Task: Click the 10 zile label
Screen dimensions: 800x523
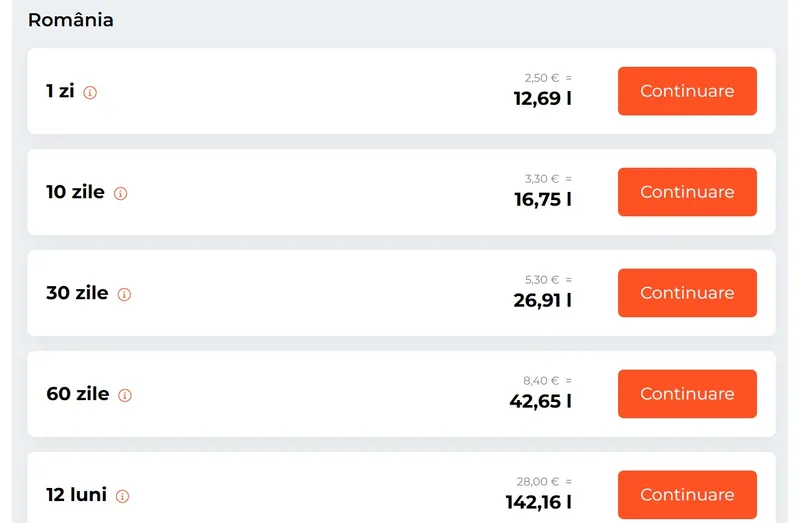Action: coord(75,192)
